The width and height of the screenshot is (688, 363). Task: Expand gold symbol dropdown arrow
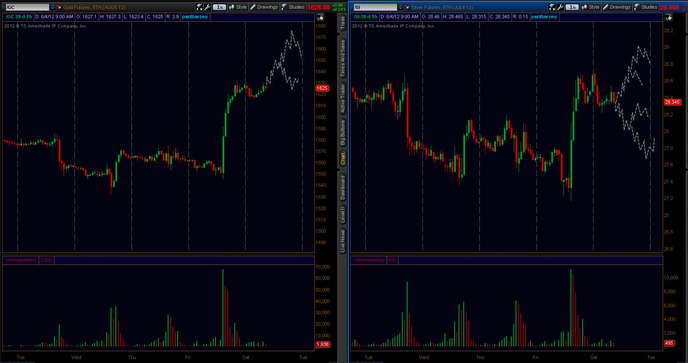[x=53, y=7]
